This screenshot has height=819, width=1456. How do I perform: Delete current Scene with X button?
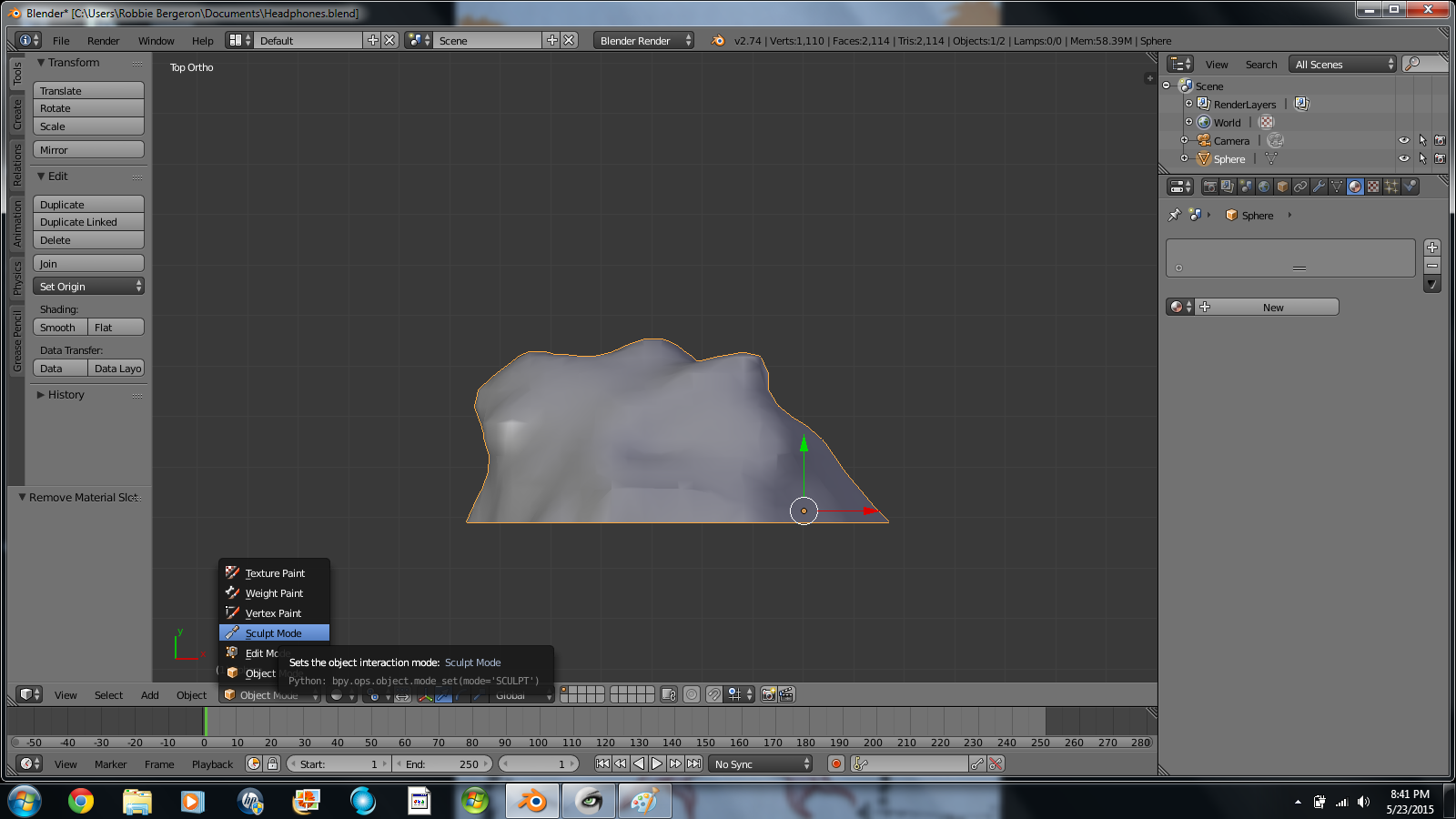pos(569,40)
